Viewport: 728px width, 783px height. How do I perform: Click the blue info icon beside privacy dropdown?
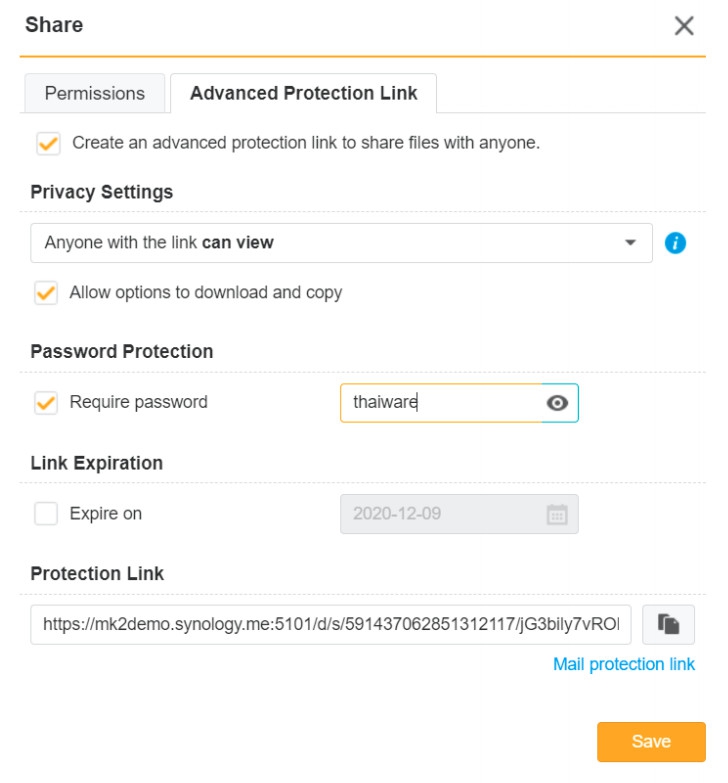point(676,243)
